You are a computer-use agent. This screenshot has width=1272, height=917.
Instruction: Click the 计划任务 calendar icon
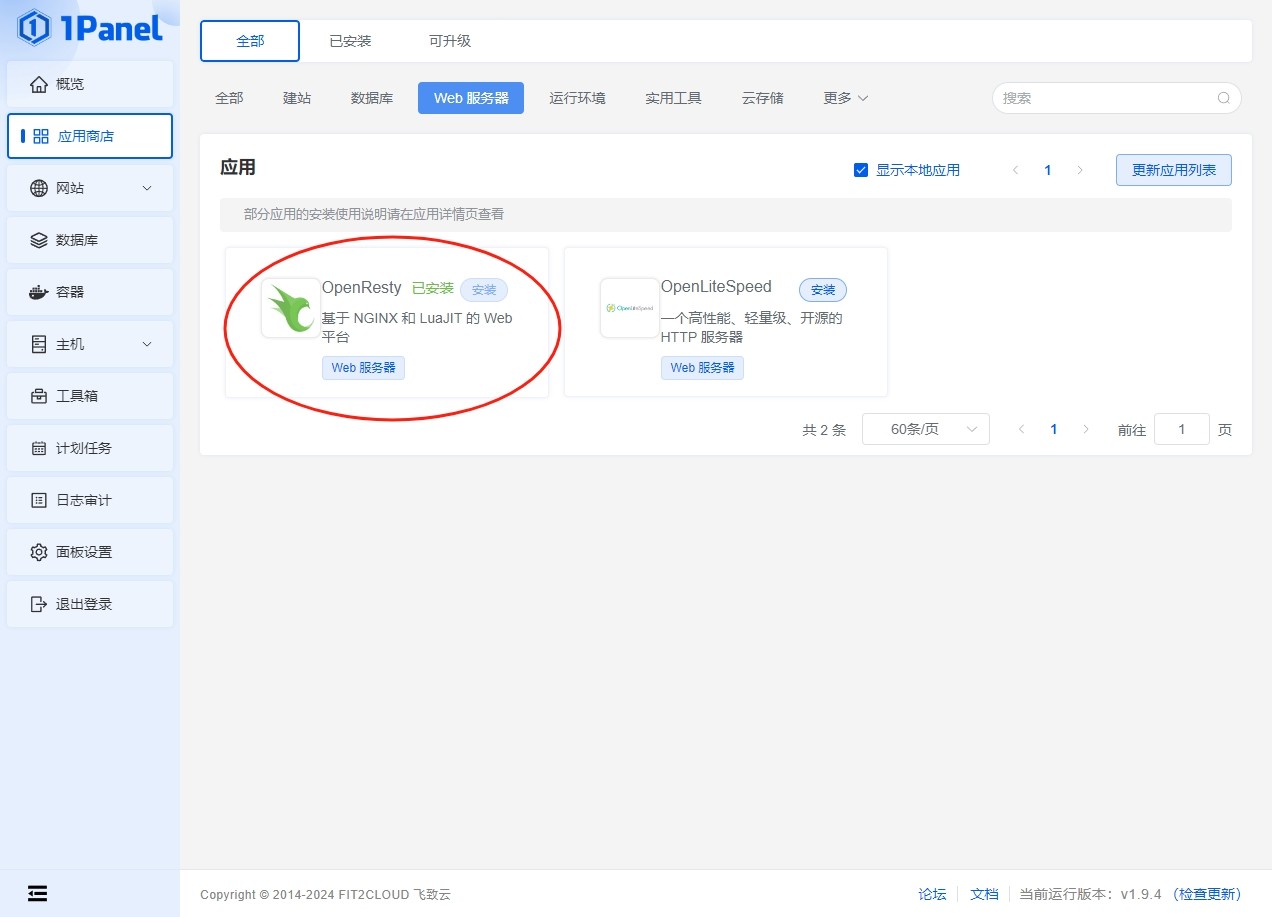(39, 448)
